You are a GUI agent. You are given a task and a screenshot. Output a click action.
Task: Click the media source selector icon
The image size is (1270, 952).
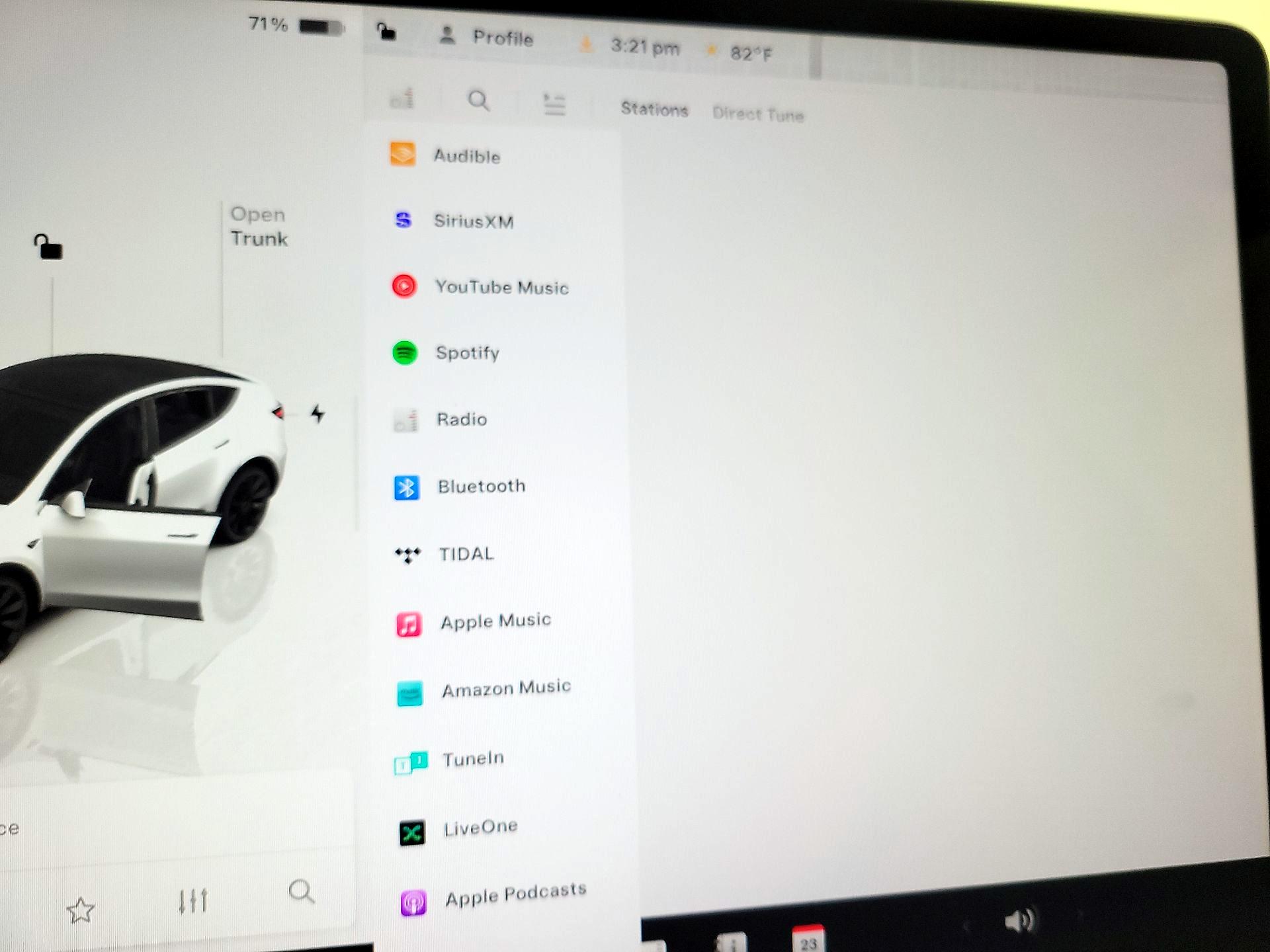pyautogui.click(x=402, y=99)
